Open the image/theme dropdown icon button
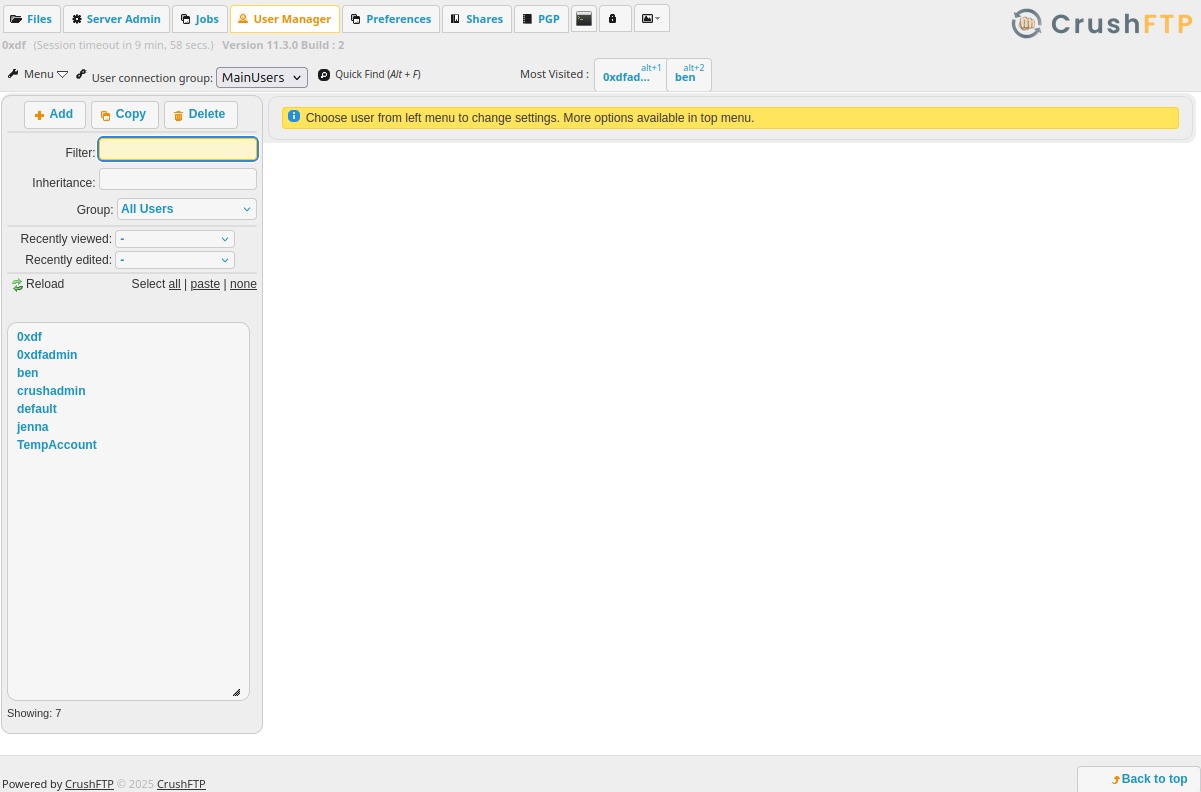Viewport: 1201px width, 792px height. tap(651, 19)
